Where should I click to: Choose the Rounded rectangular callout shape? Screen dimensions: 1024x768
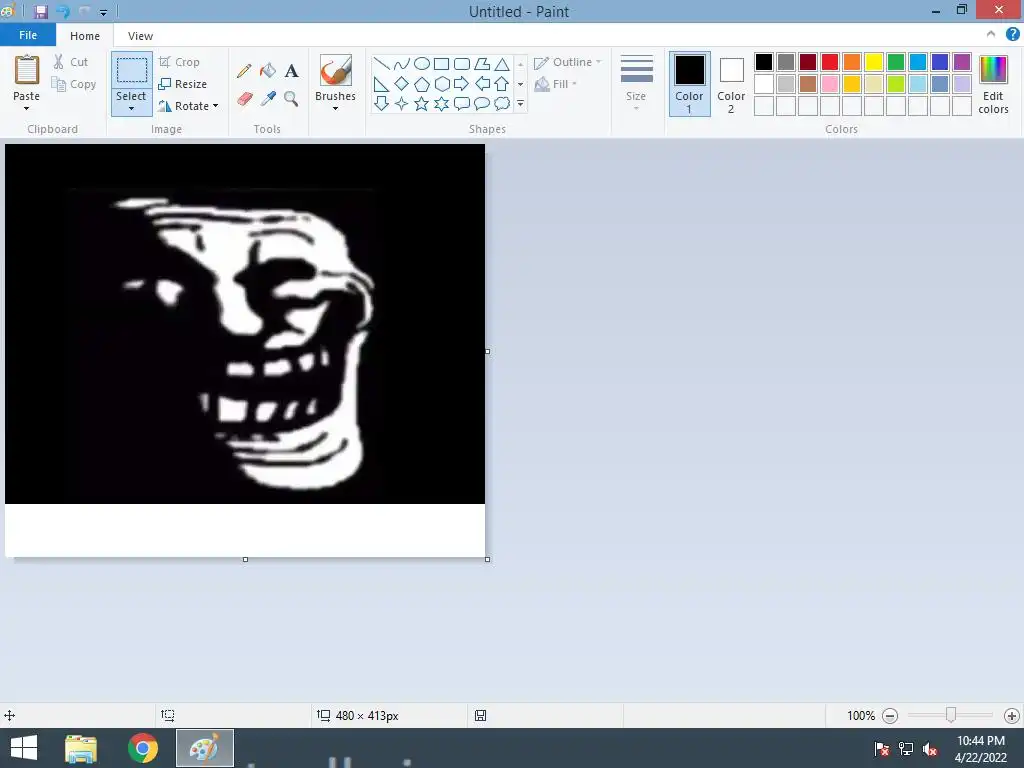(x=462, y=103)
